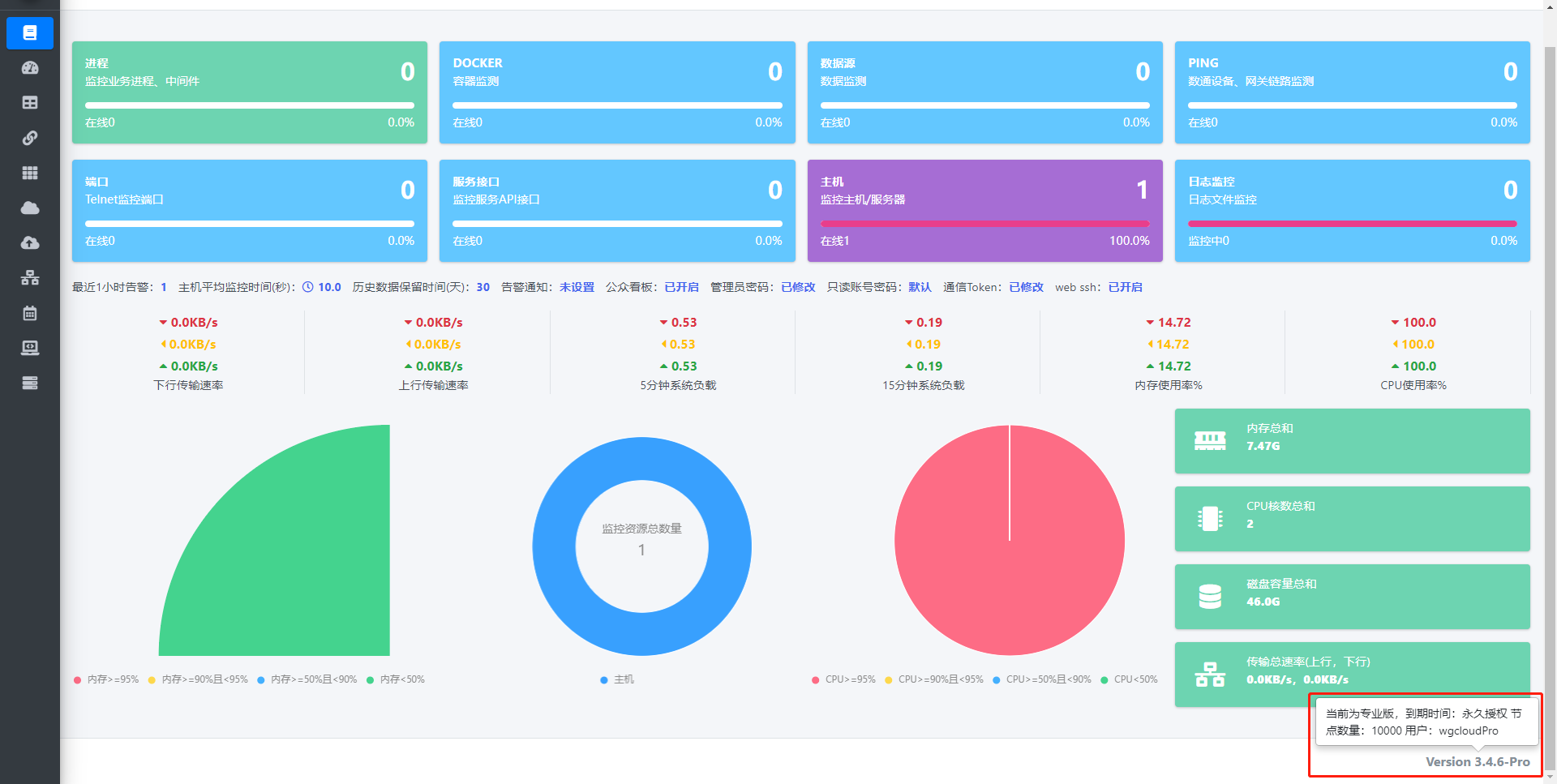Click the 15分钟系统负载 label
The width and height of the screenshot is (1557, 784).
pos(924,385)
